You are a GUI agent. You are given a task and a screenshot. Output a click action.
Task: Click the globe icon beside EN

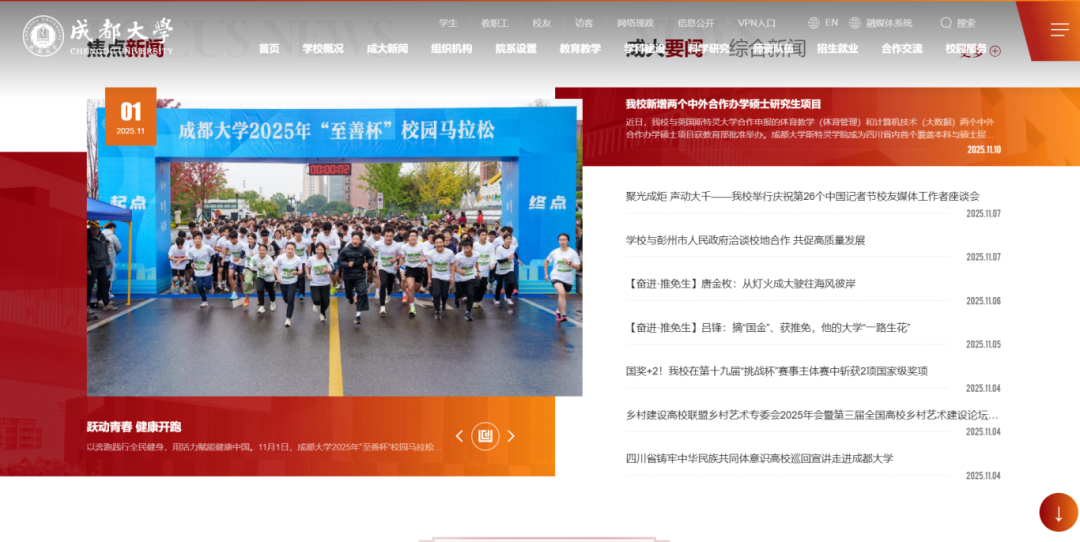point(813,23)
